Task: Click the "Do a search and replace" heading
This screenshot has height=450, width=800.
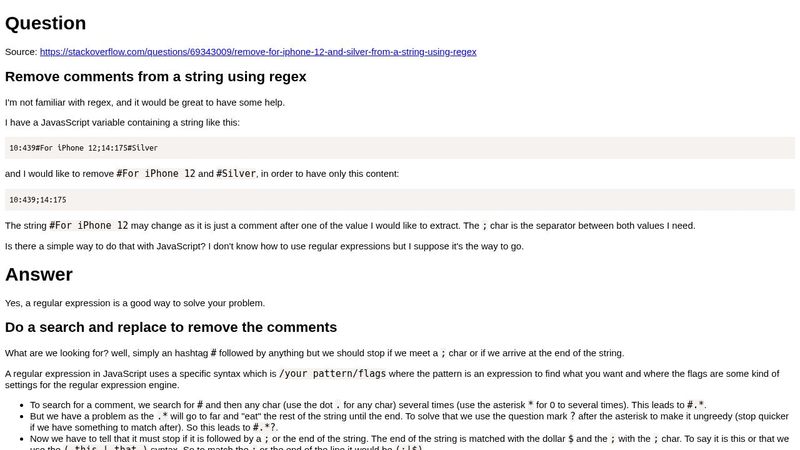Action: click(x=170, y=327)
